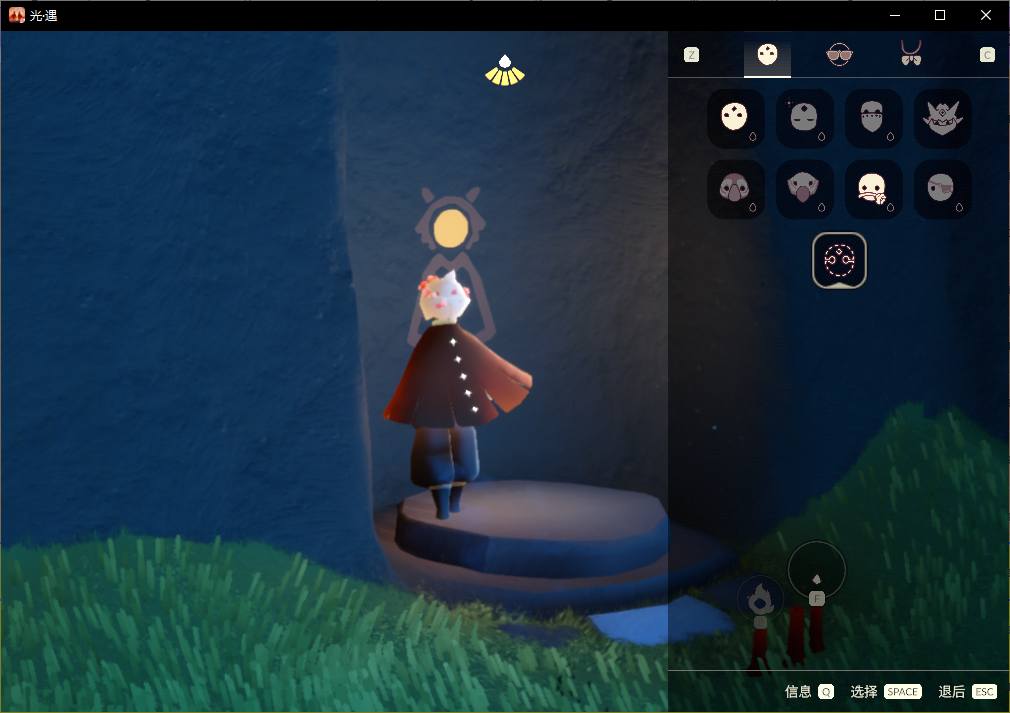1010x713 pixels.
Task: Switch to the mask category tab
Action: (x=767, y=56)
